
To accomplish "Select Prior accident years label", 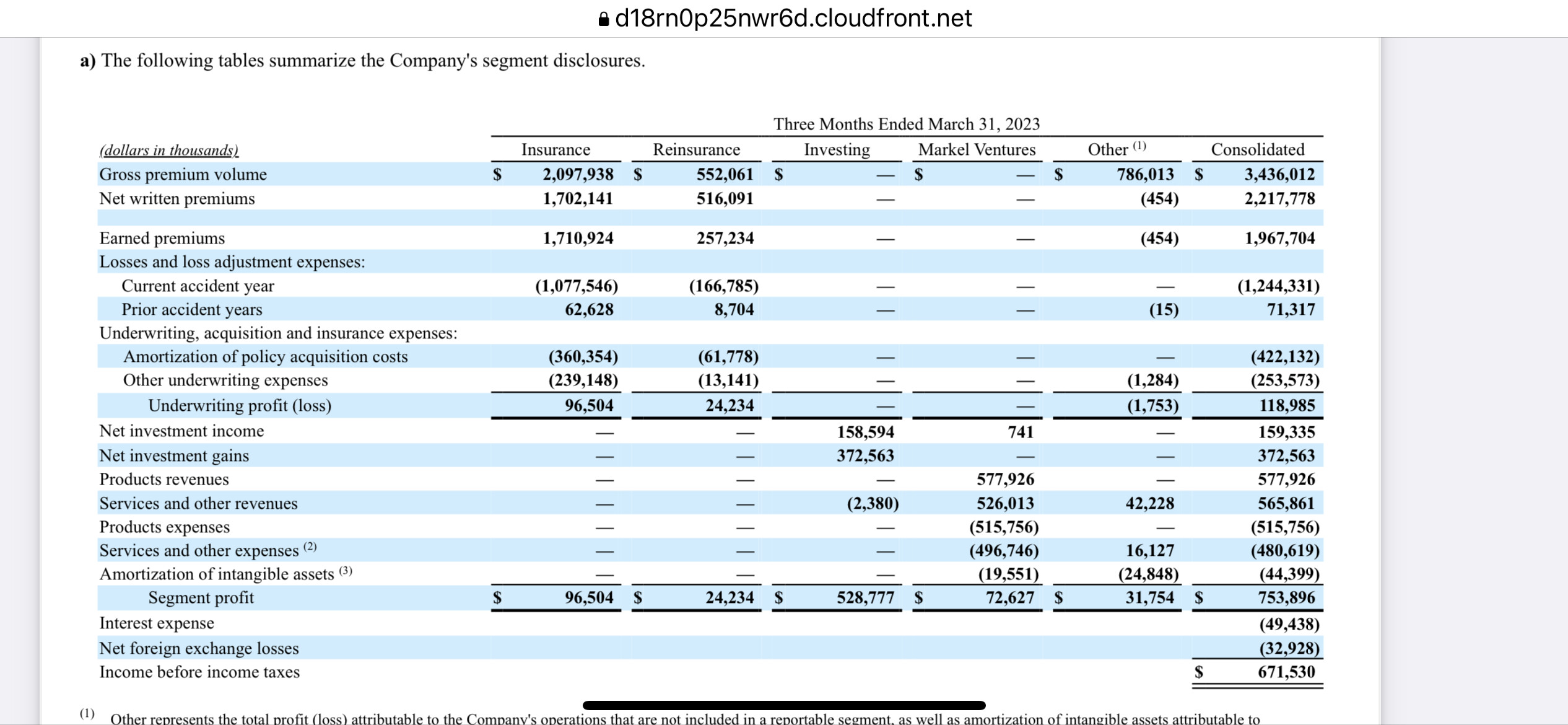I will [x=192, y=309].
